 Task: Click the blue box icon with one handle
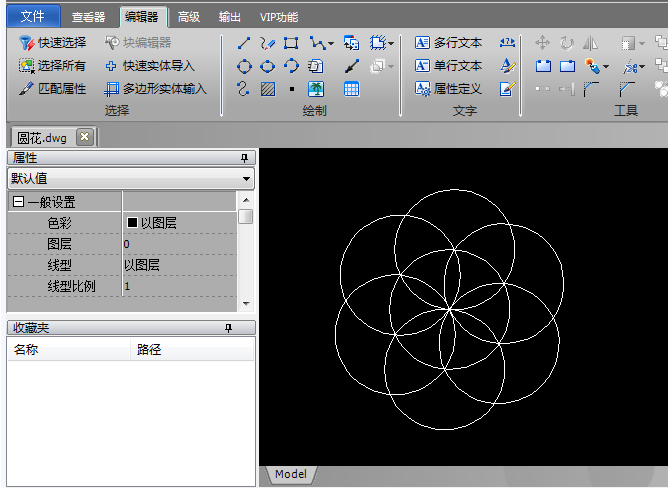click(x=567, y=66)
